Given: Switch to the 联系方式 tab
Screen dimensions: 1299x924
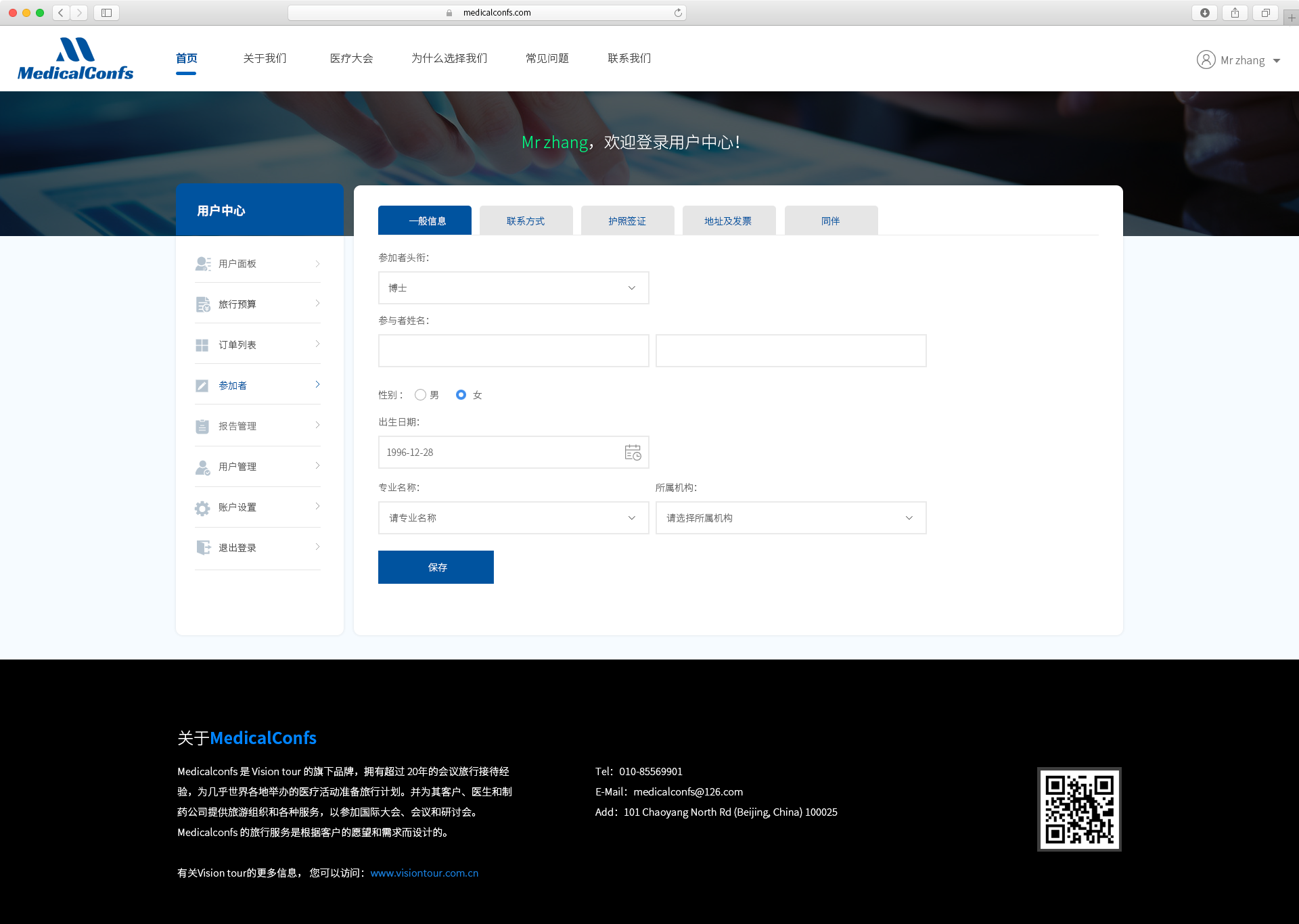Looking at the screenshot, I should [526, 221].
